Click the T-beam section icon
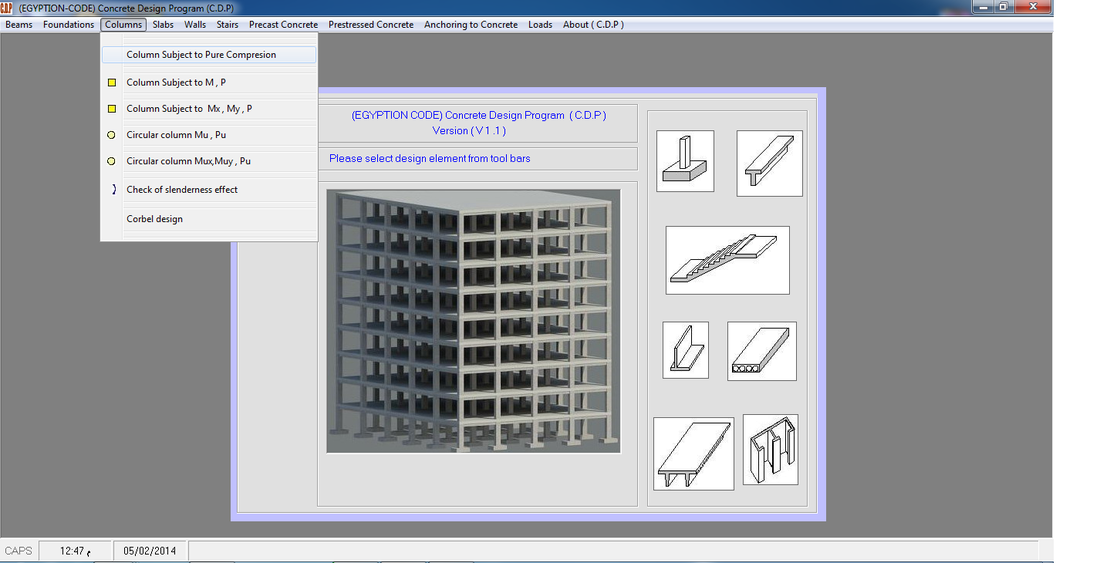 (x=769, y=163)
